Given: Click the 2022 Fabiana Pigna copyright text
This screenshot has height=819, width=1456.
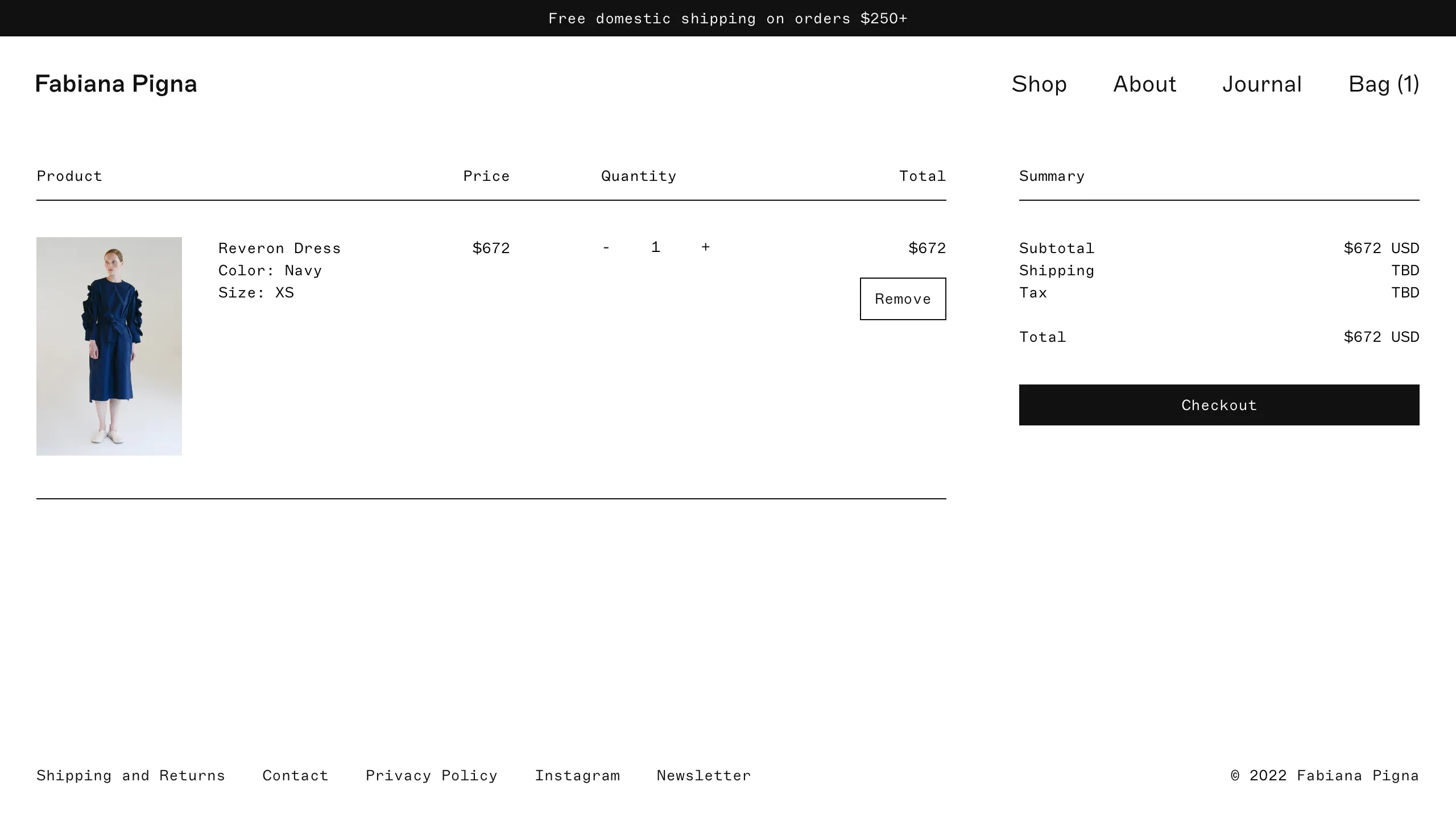Looking at the screenshot, I should point(1325,775).
